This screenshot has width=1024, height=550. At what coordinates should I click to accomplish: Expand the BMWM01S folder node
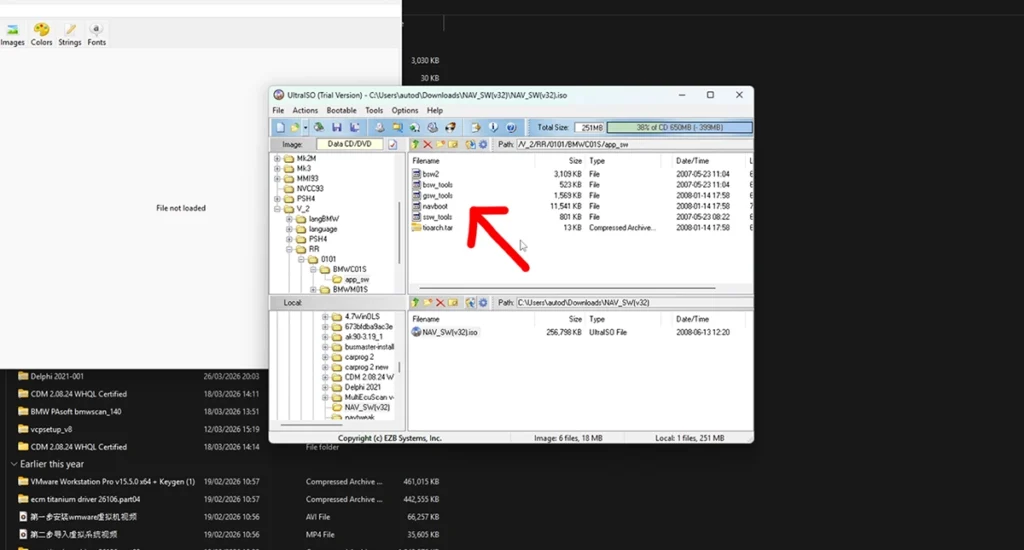(x=313, y=289)
